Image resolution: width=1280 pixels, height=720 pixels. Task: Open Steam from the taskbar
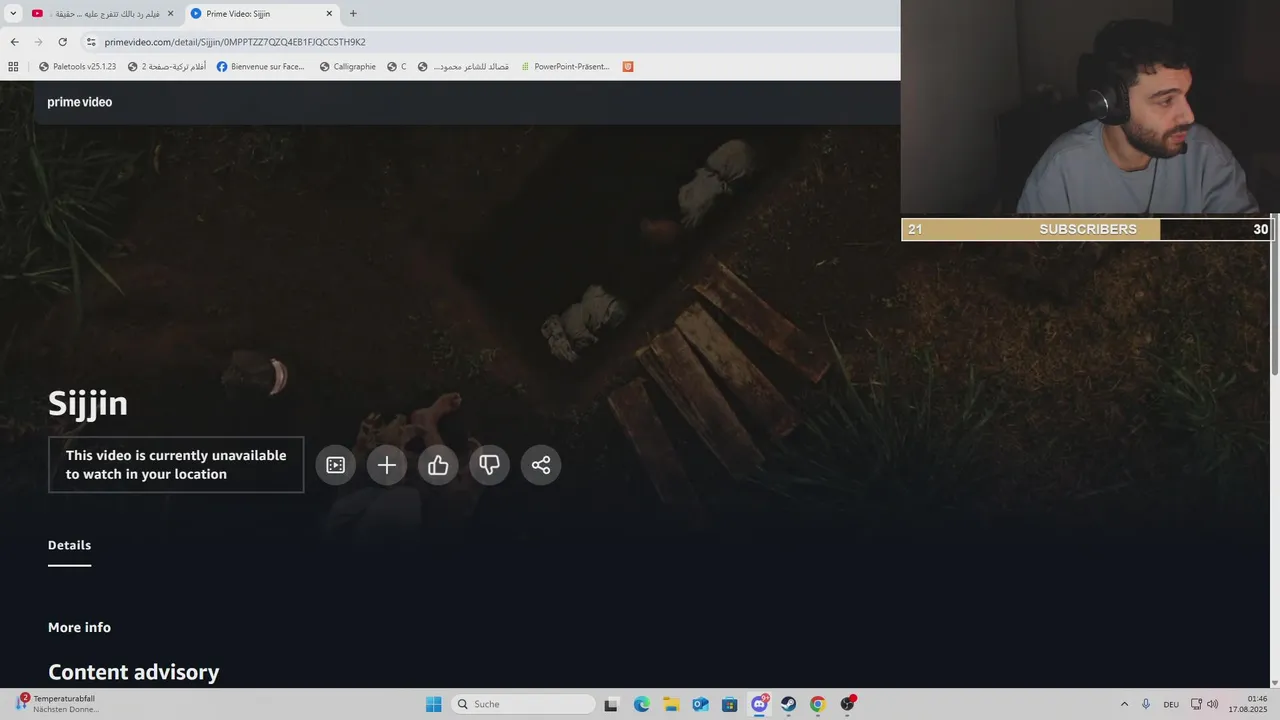789,704
